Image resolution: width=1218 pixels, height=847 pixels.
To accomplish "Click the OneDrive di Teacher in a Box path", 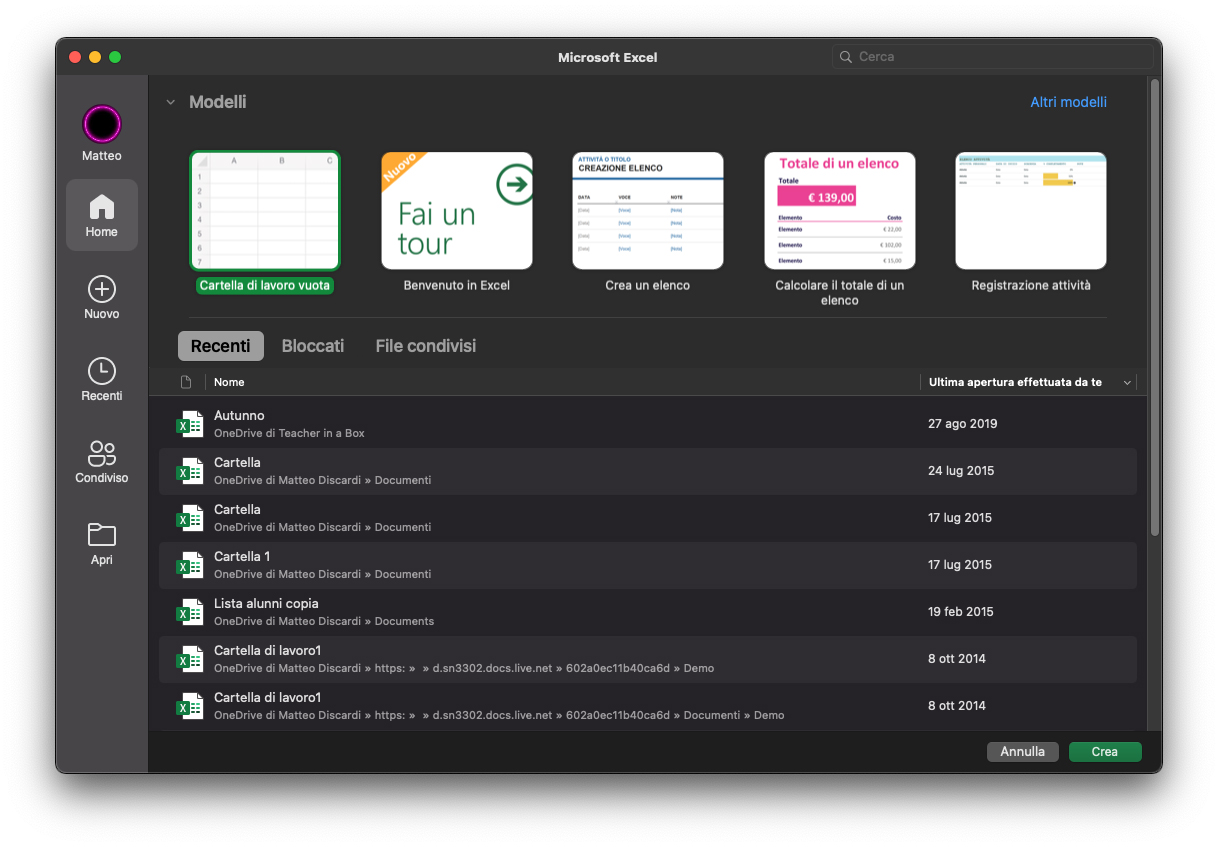I will [289, 433].
